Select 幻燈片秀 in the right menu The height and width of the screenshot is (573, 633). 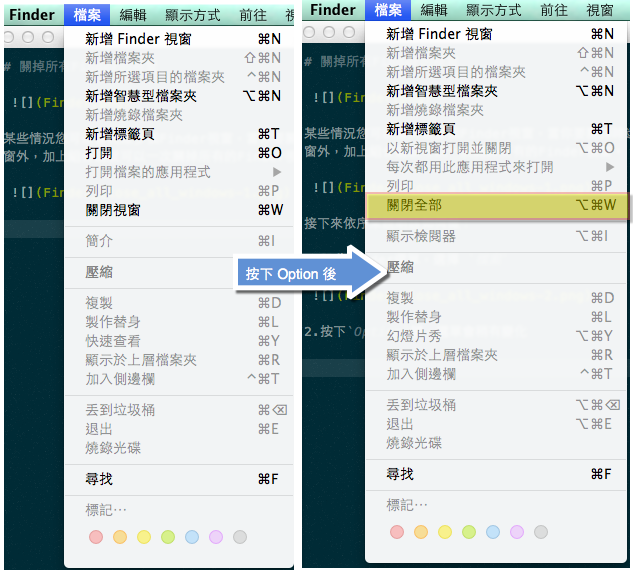point(414,336)
